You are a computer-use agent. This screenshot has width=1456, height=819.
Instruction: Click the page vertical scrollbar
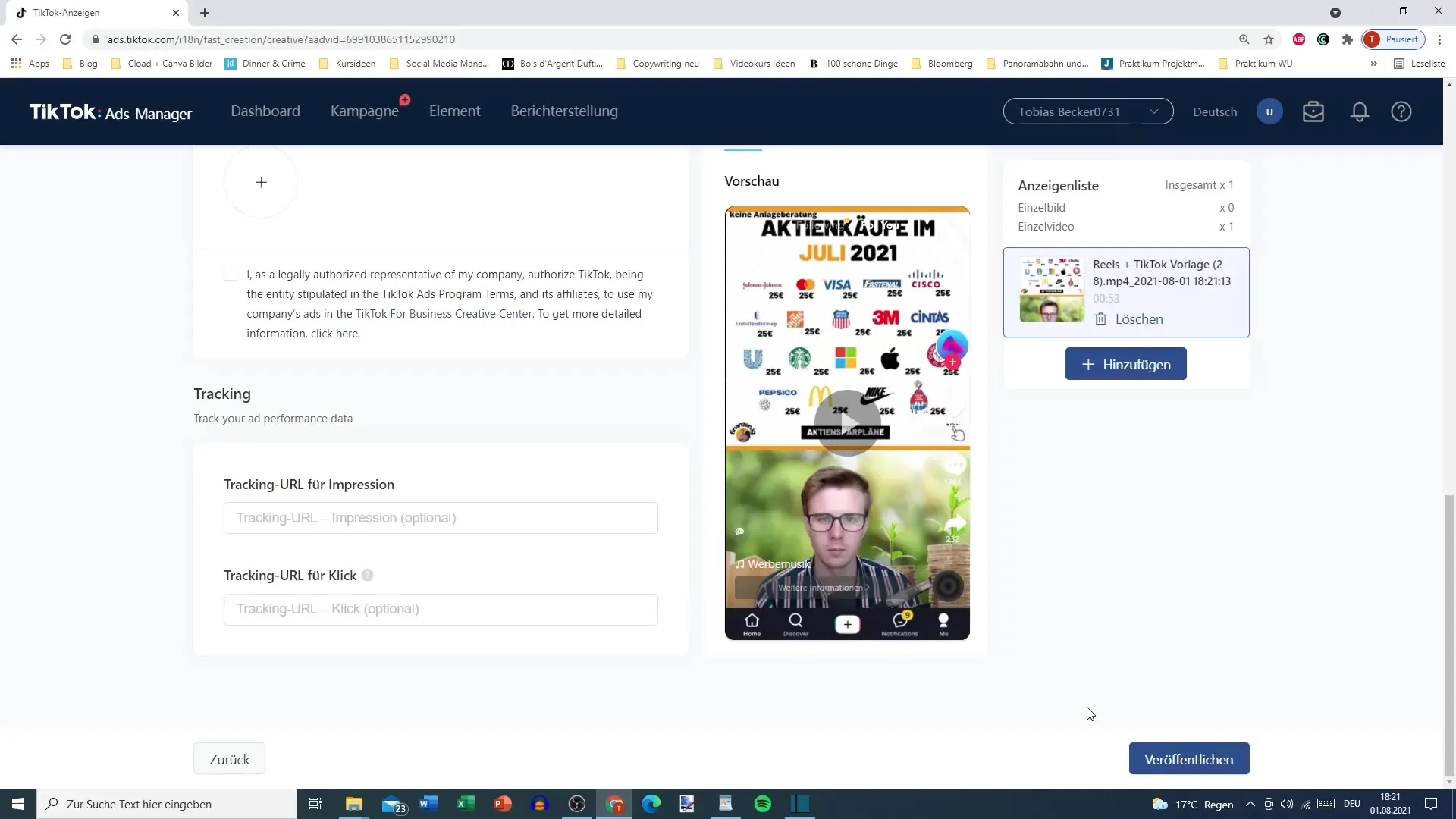[1449, 635]
